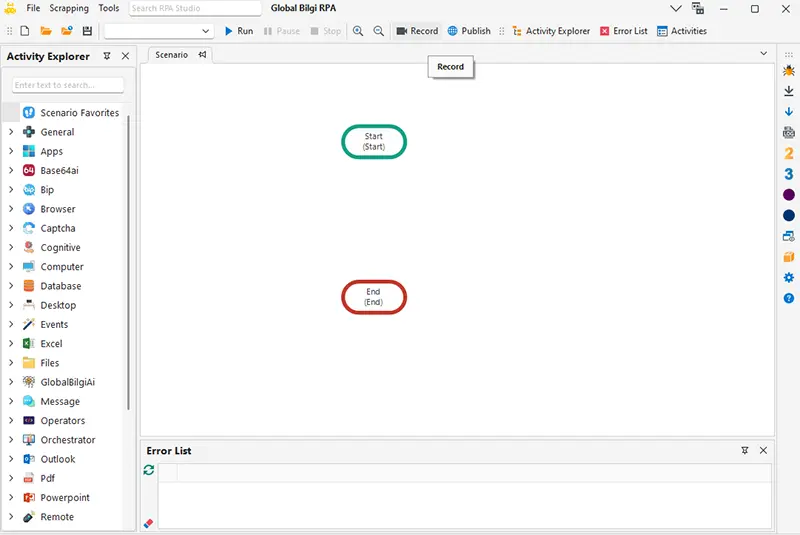The width and height of the screenshot is (800, 535).
Task: Click the Pdf category icon
Action: [x=29, y=478]
